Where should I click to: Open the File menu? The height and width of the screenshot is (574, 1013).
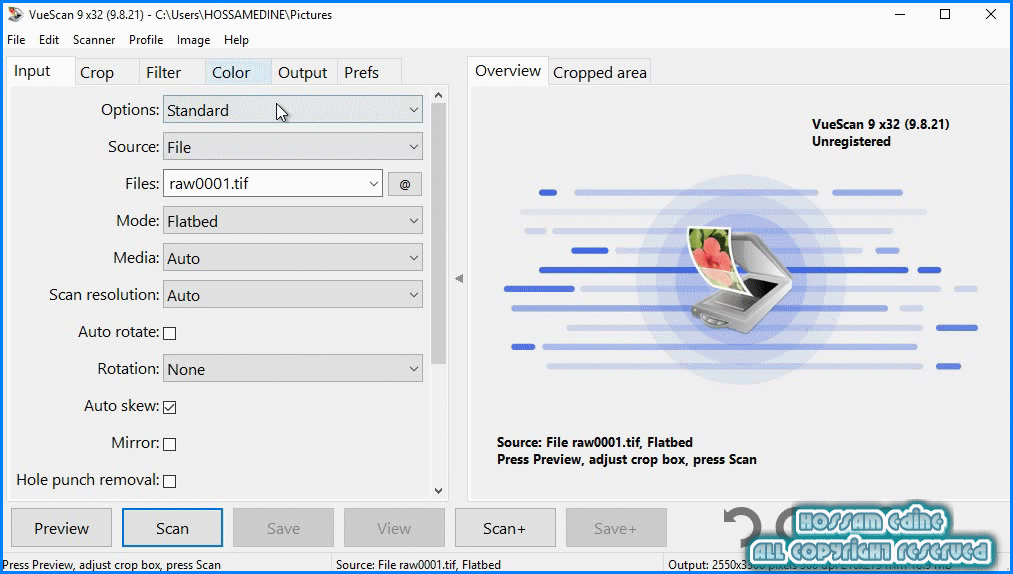coord(16,40)
